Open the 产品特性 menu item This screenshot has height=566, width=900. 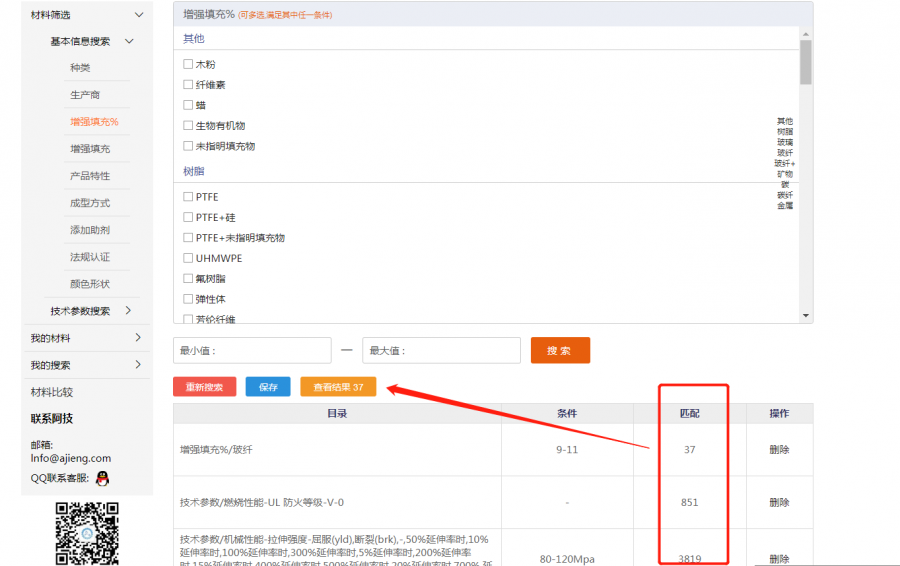[90, 176]
